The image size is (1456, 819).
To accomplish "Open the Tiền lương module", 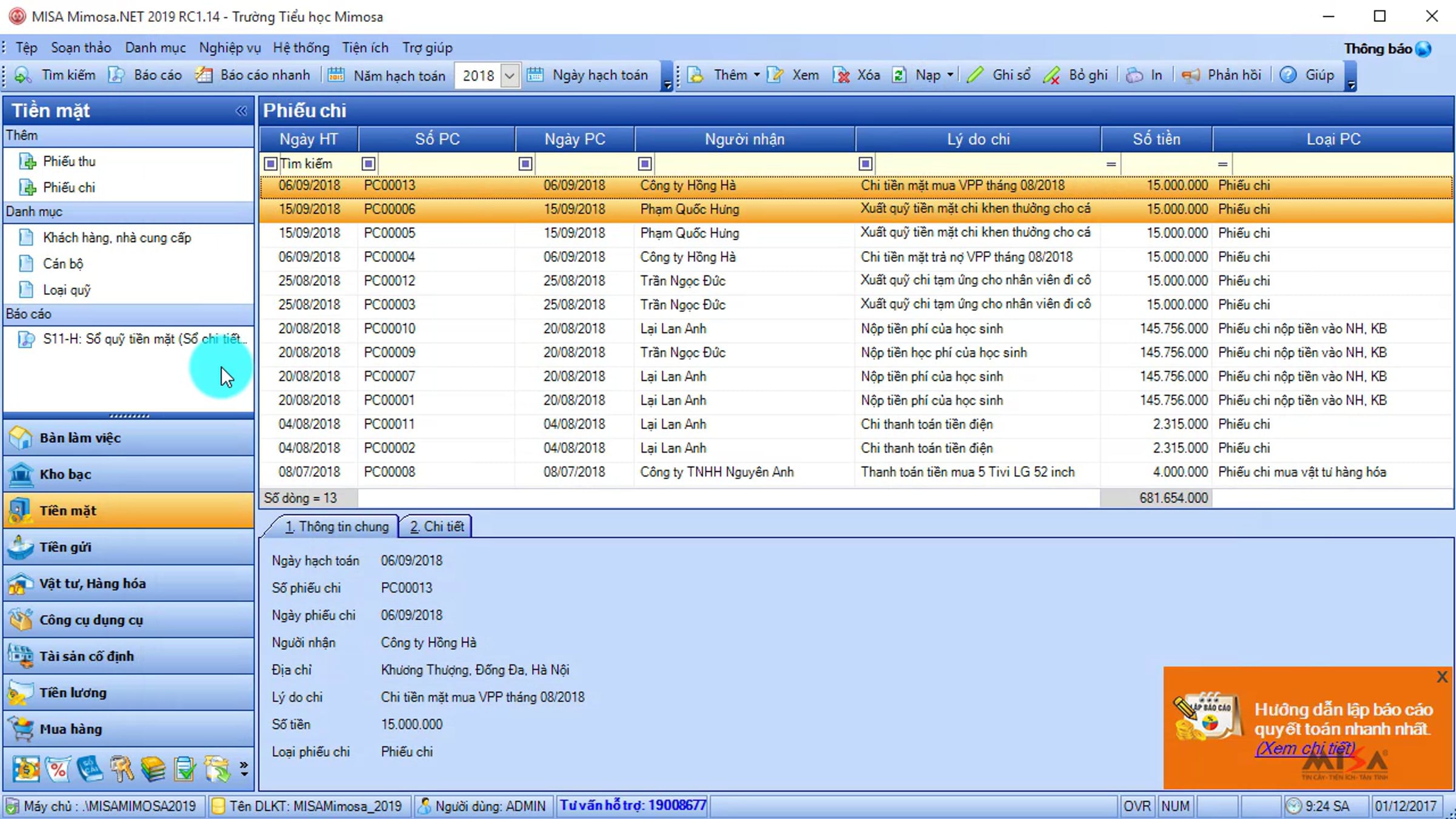I will point(129,693).
